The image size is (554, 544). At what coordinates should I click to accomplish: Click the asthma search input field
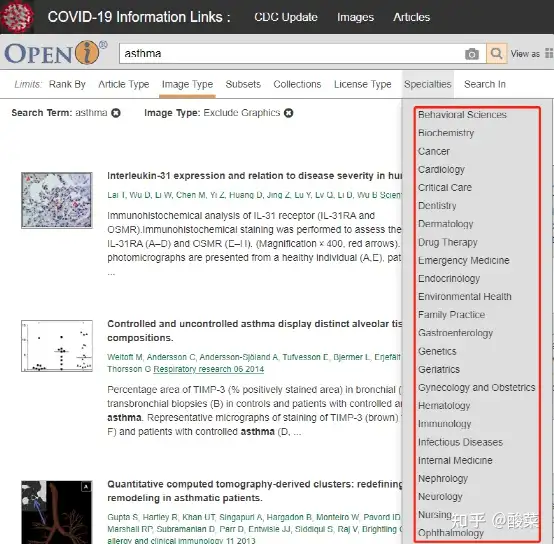pyautogui.click(x=292, y=54)
